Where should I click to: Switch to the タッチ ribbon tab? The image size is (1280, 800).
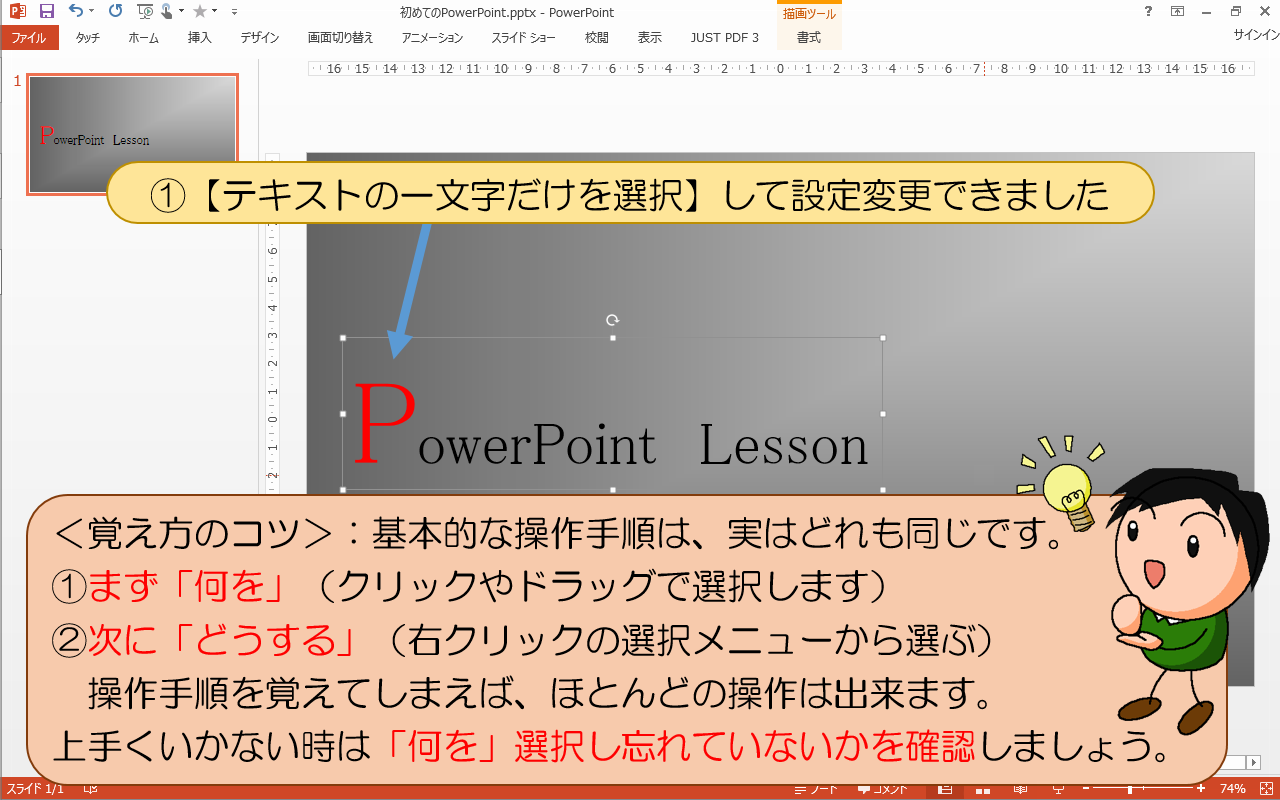click(87, 38)
